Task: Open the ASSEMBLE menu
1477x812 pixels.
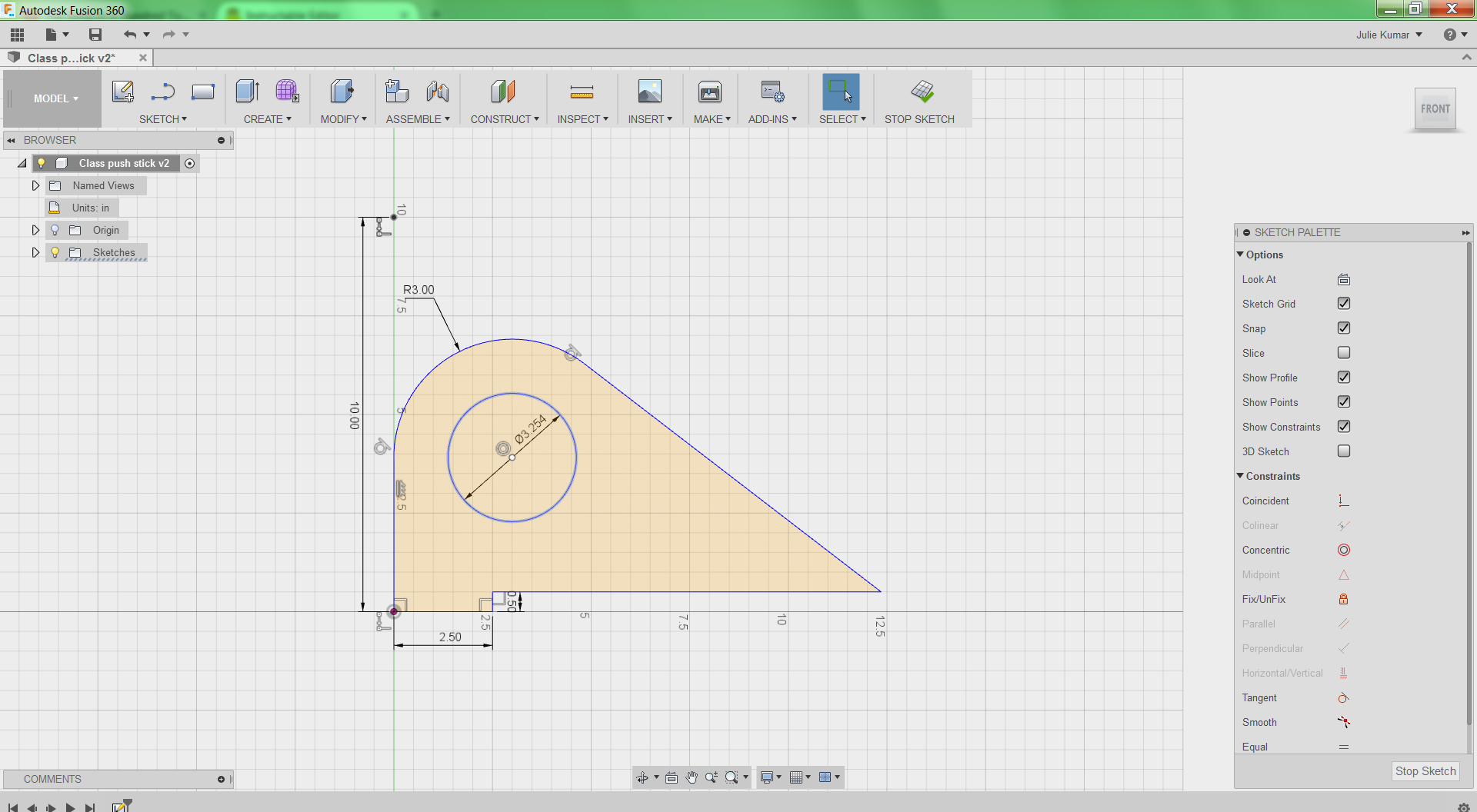Action: point(418,119)
